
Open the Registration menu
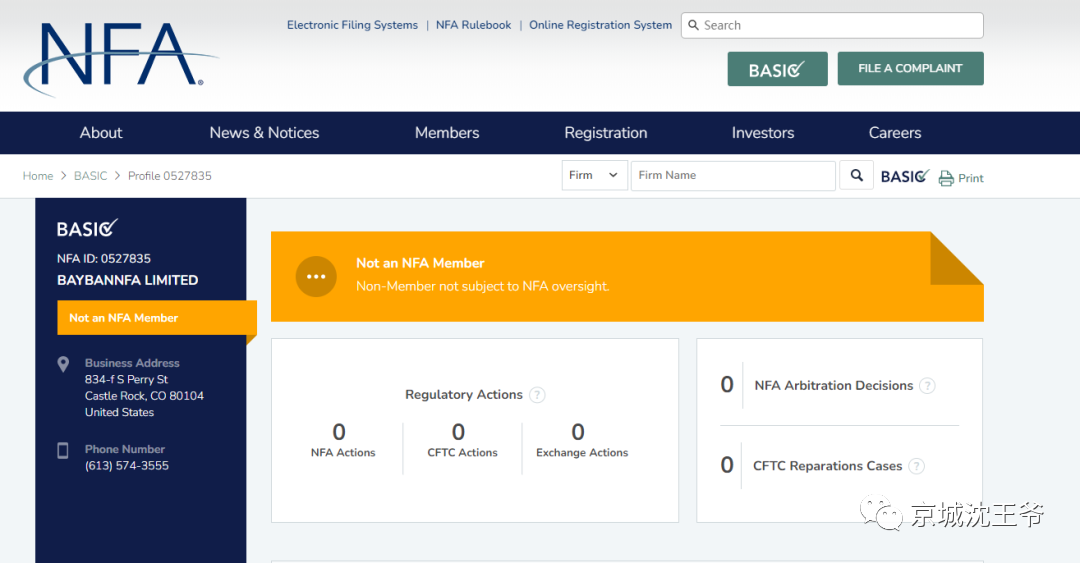(606, 133)
